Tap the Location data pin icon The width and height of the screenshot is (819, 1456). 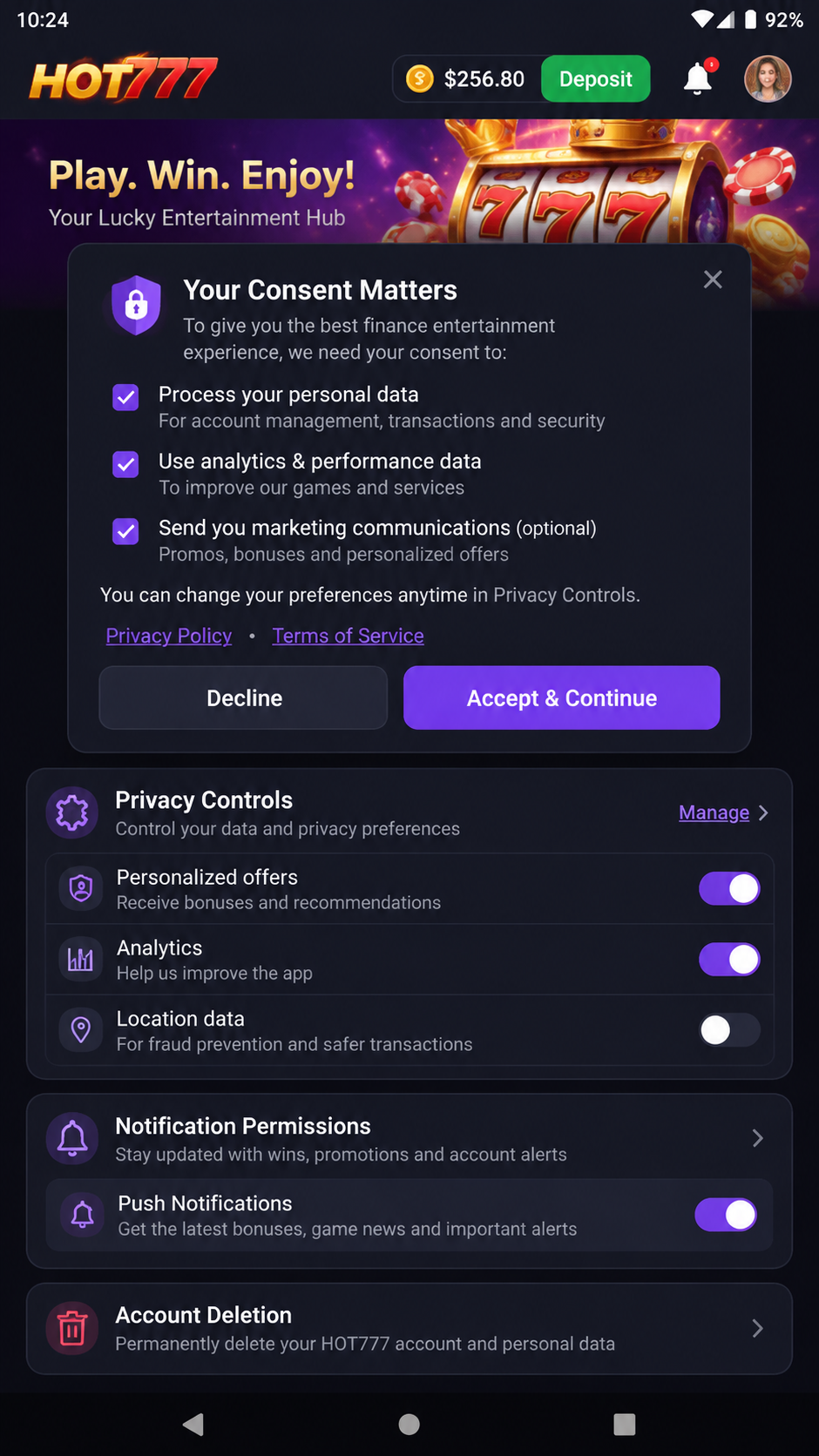click(x=81, y=1030)
